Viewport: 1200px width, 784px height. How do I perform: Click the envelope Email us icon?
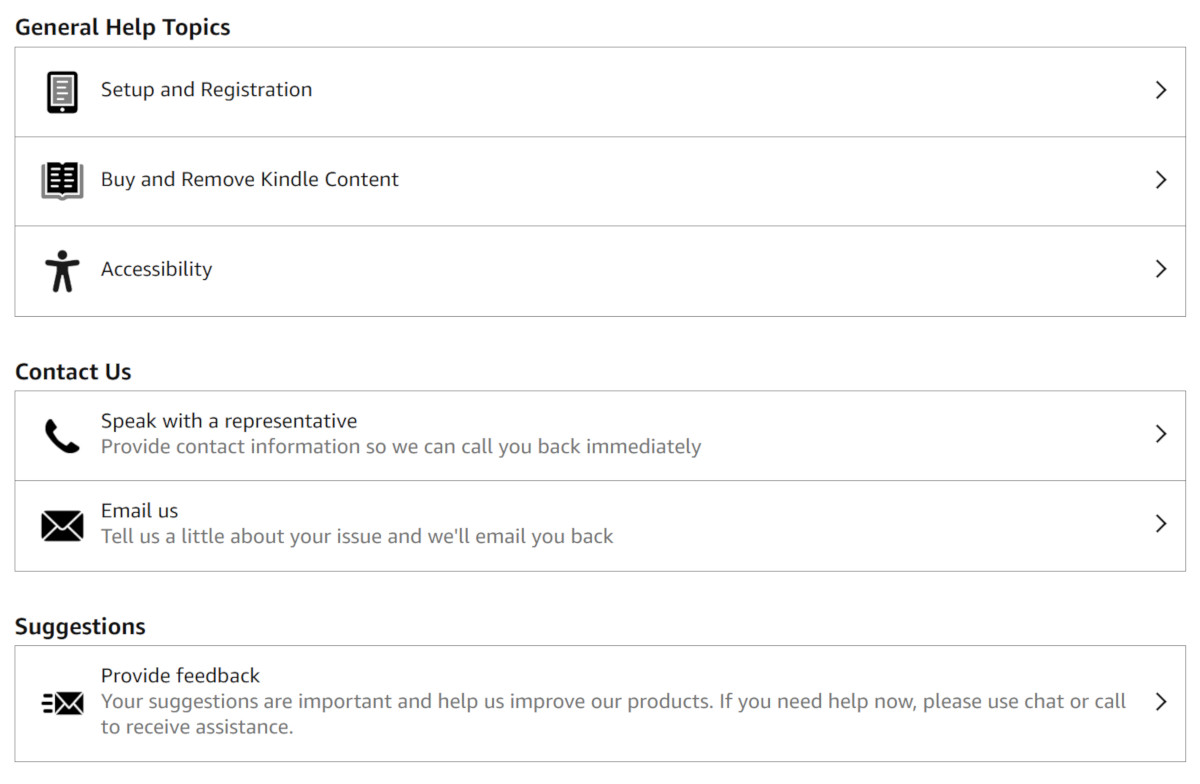pos(62,525)
